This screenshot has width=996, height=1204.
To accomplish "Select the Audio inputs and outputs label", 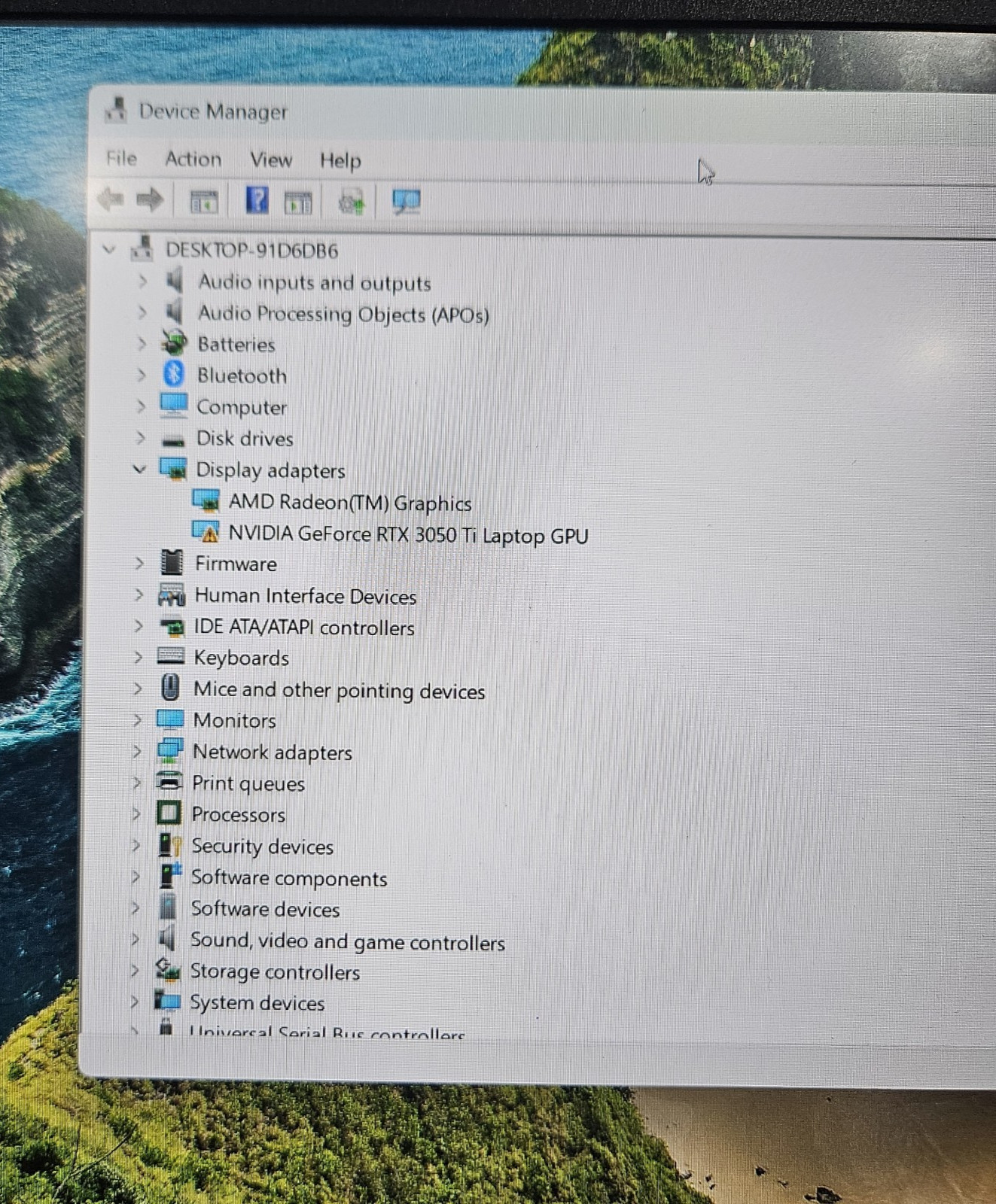I will click(315, 282).
